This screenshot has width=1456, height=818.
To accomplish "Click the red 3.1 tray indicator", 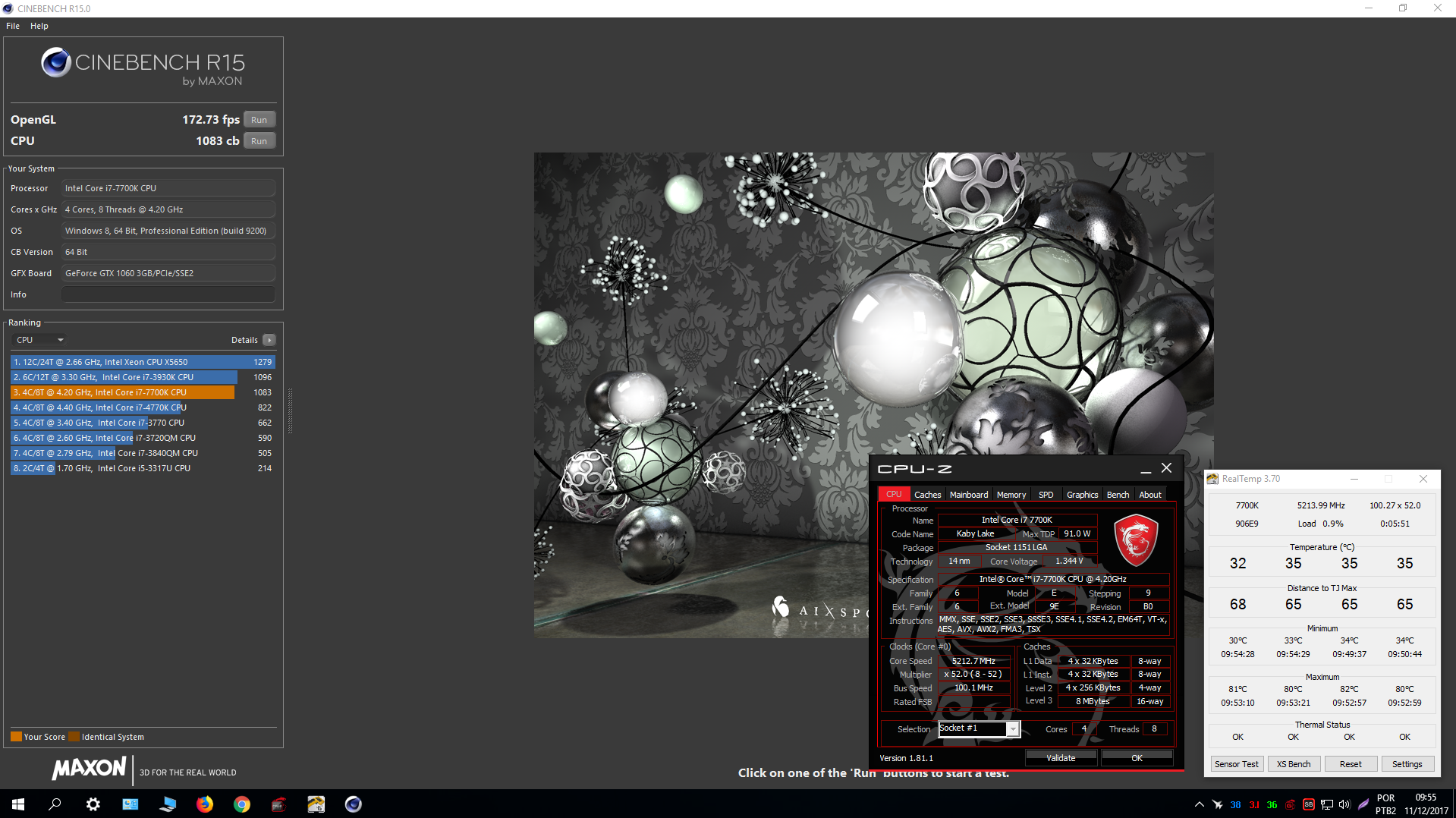I will pos(1254,804).
